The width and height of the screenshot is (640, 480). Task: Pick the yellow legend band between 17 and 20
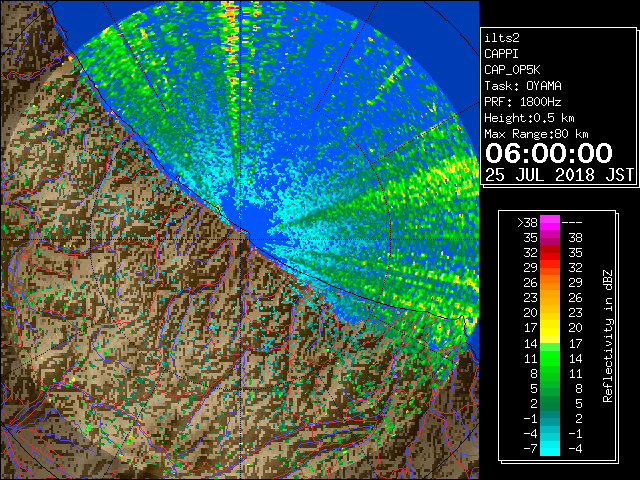(550, 328)
